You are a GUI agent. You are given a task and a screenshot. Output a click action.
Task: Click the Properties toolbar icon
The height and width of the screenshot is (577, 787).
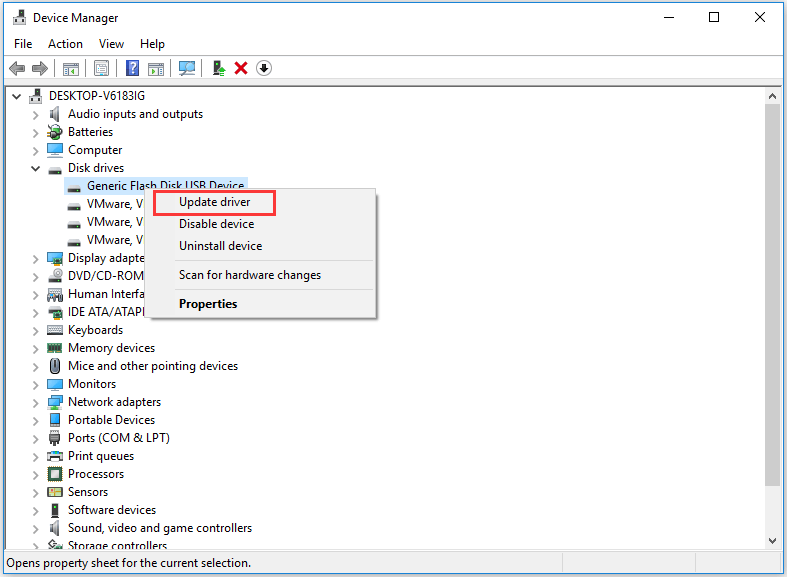coord(101,68)
